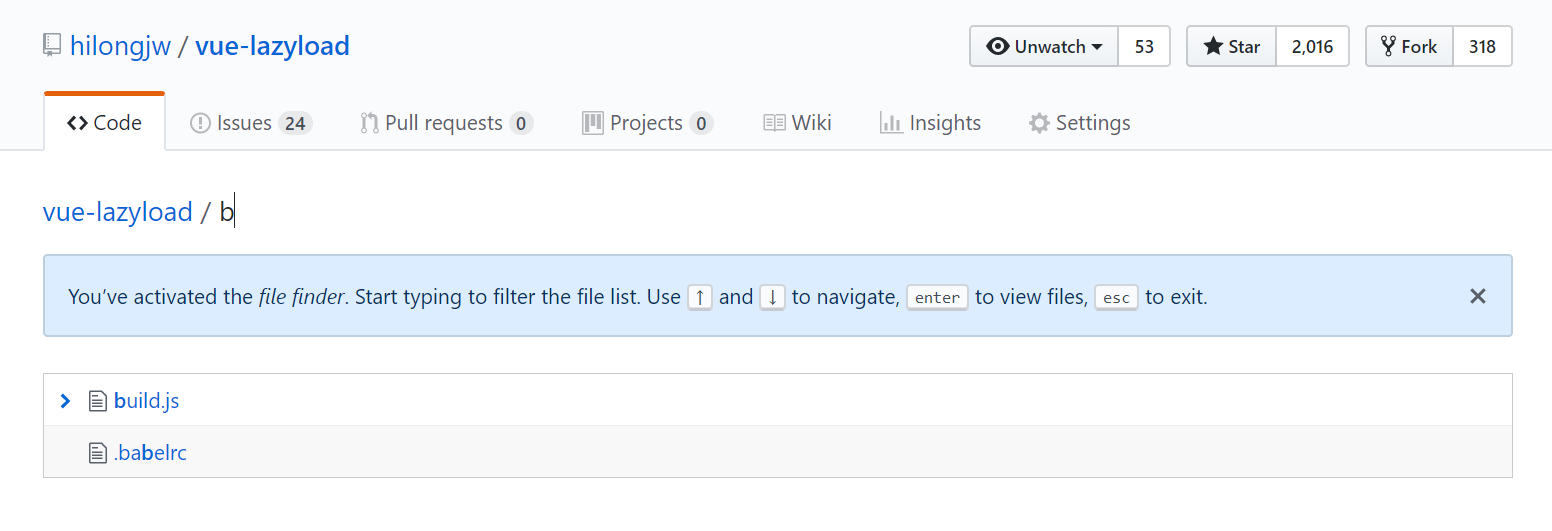Click the repository book icon beside hilongjw
1552x531 pixels.
[52, 45]
